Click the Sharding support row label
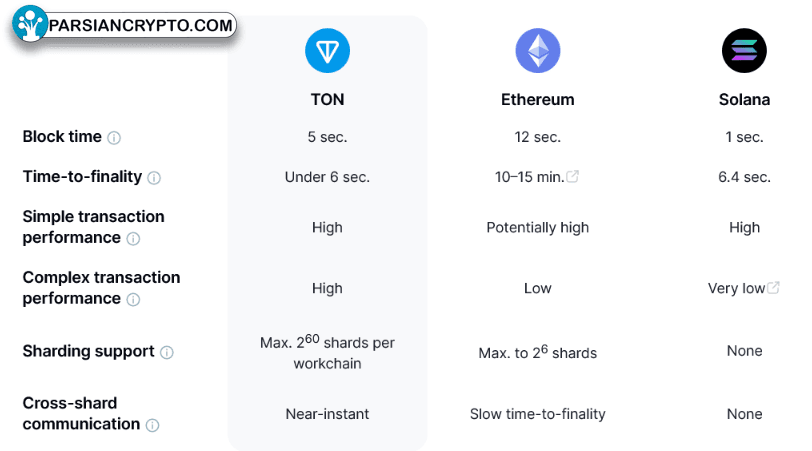Screen dimensions: 812x451 (x=88, y=352)
